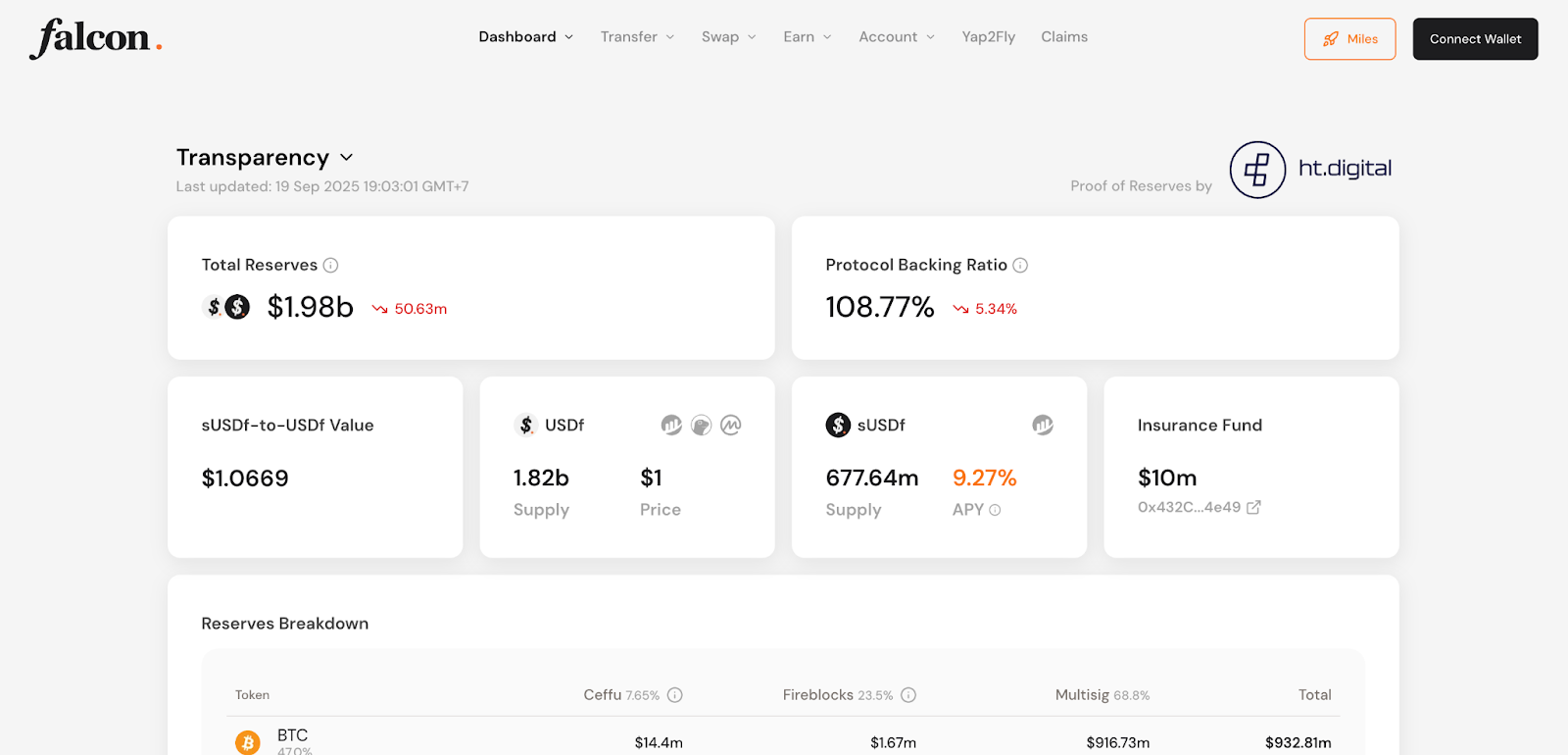Click the Token column header

click(252, 695)
